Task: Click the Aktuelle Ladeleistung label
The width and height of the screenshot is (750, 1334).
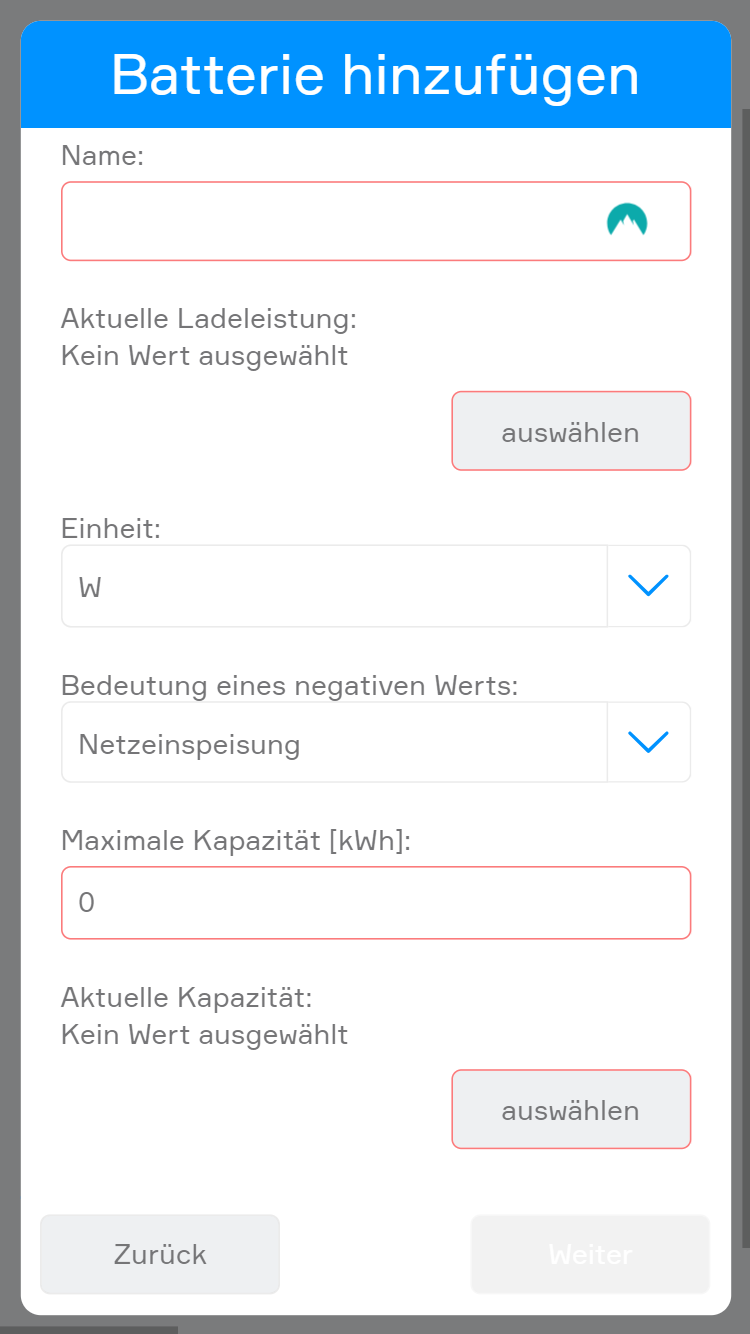Action: point(209,319)
